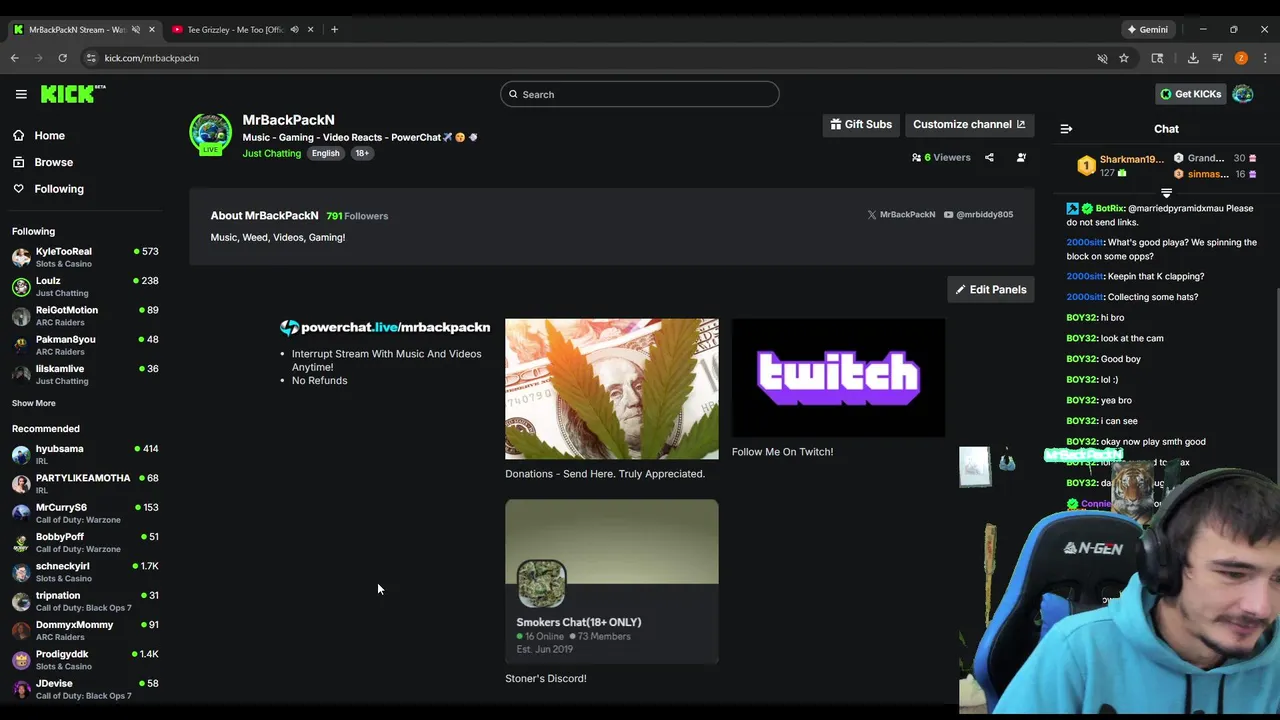Screen dimensions: 1280x720
Task: Open the Twitch logo panel image
Action: tap(838, 378)
